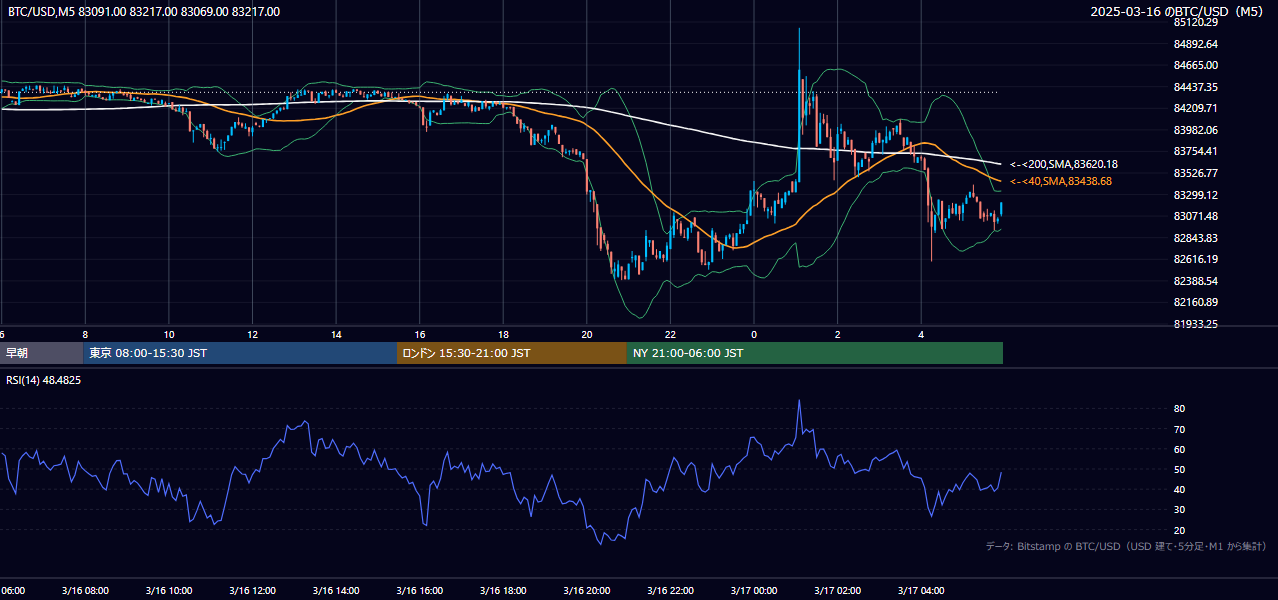
Task: Click the RSI(14) 48.4825 indicator label
Action: 44,380
